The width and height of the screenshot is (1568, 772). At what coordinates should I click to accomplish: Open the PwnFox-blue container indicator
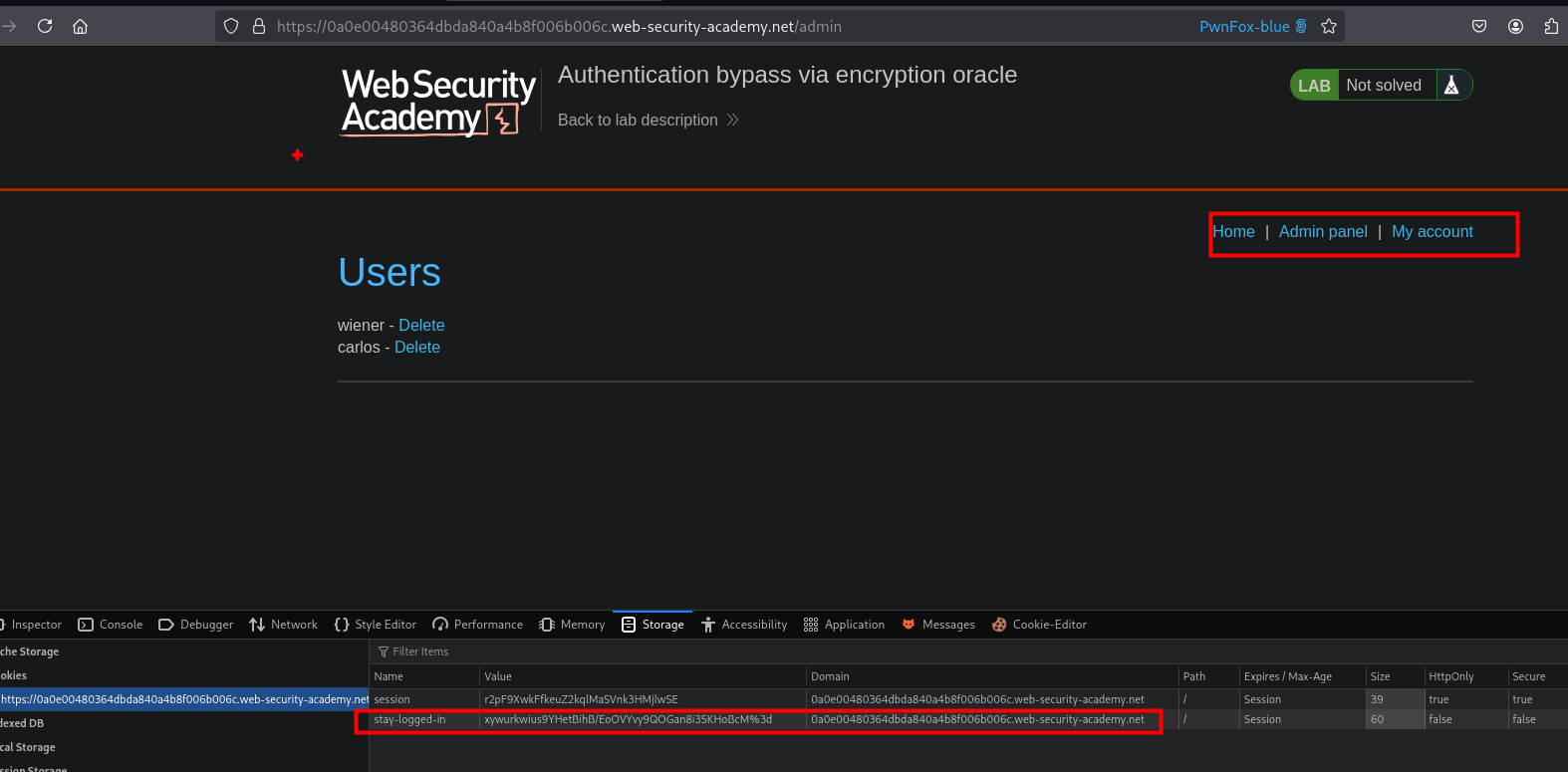click(1252, 26)
